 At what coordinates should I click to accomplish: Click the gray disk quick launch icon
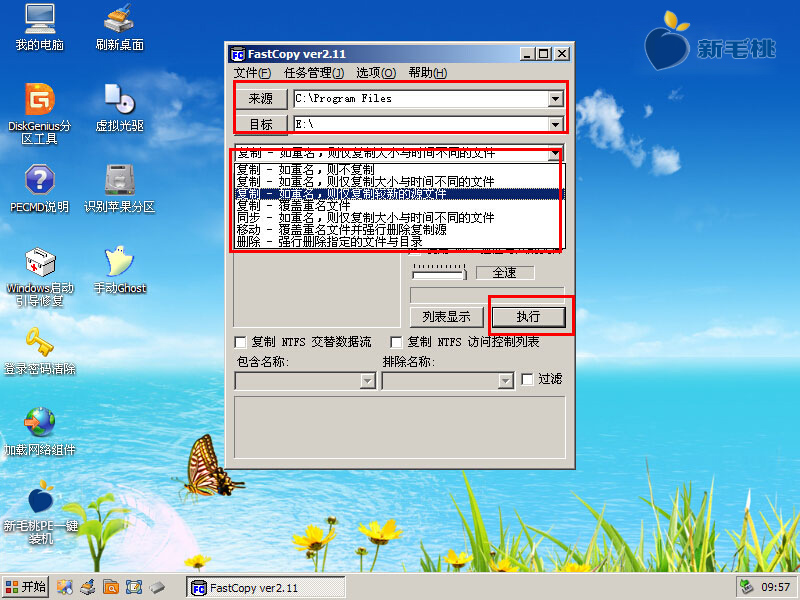157,587
